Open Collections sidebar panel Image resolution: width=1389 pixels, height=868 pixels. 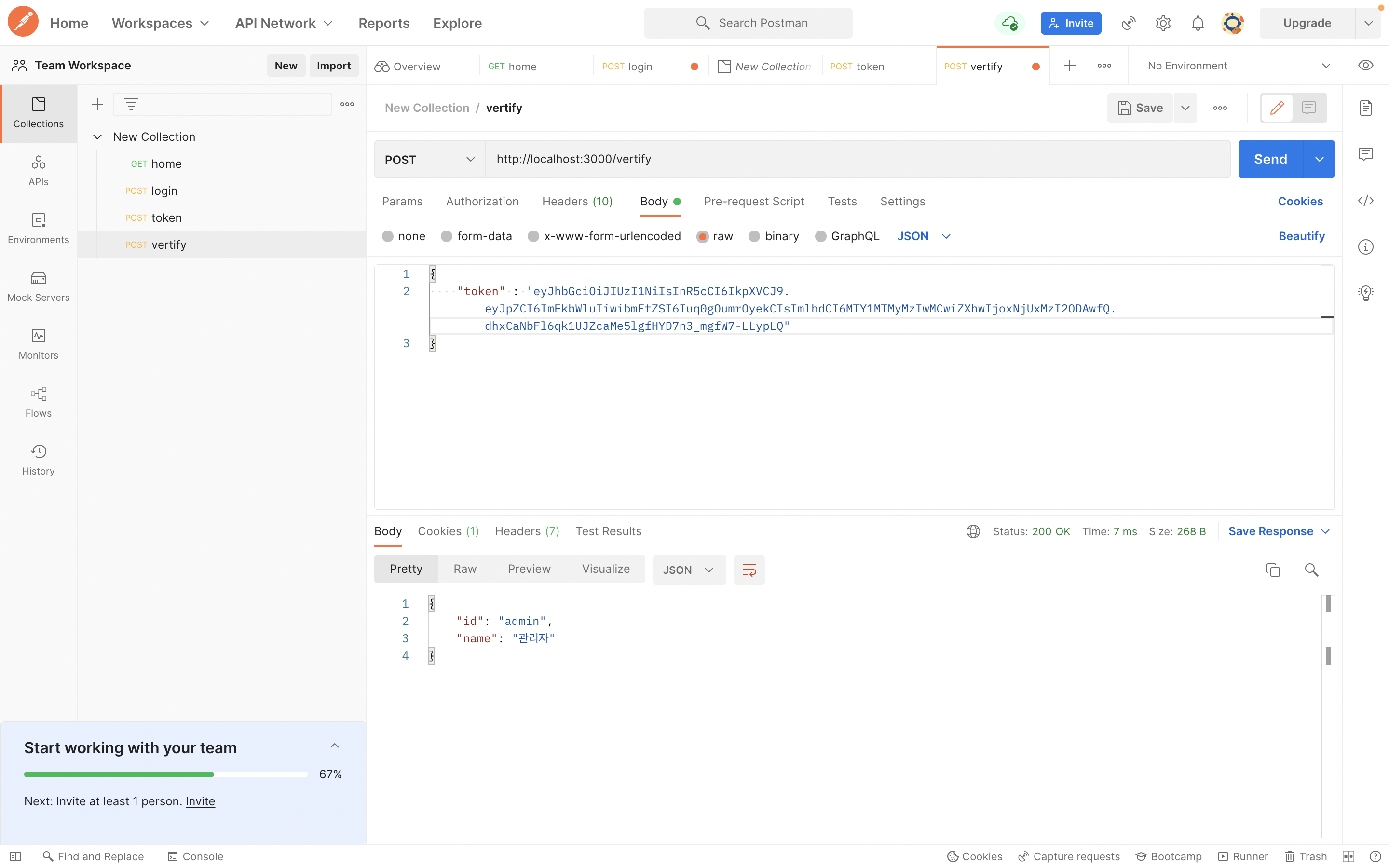tap(39, 113)
